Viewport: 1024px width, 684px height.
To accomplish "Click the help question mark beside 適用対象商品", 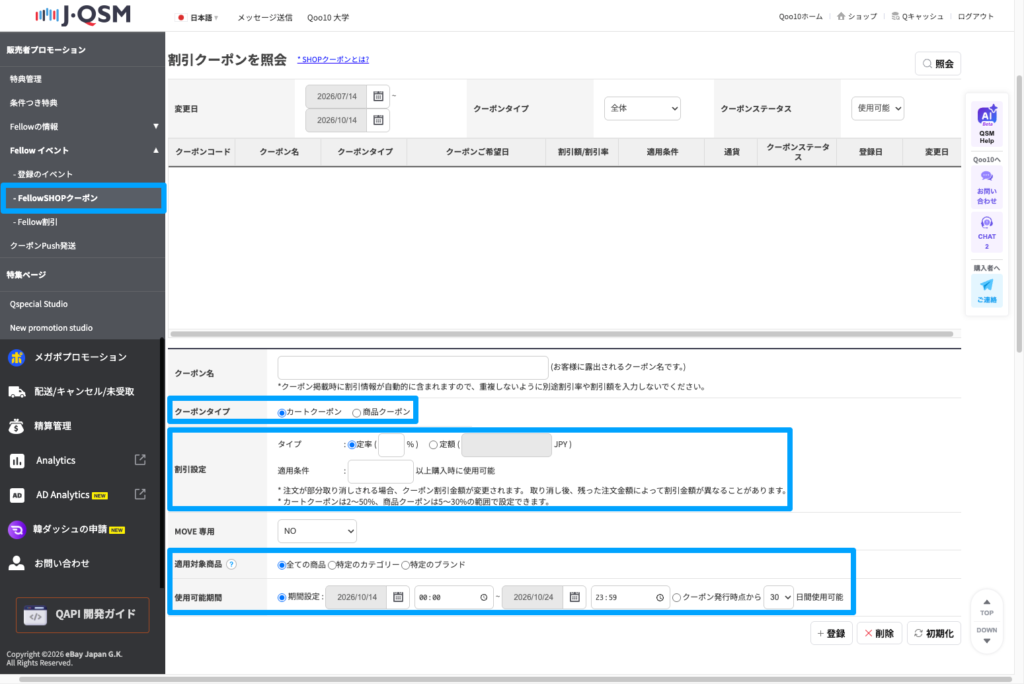I will 231,564.
